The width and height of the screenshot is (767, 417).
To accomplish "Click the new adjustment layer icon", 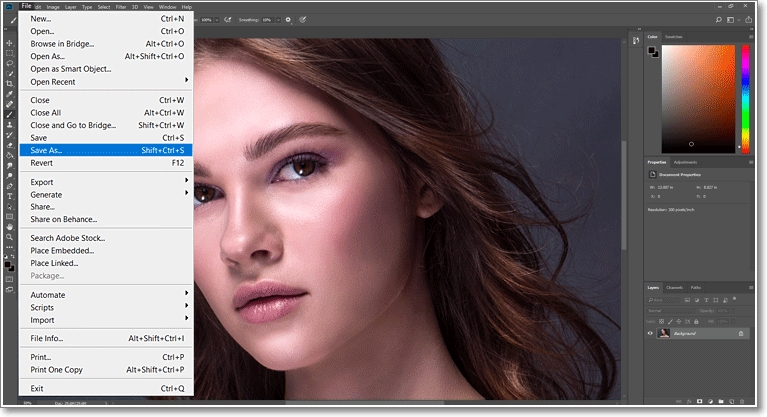I will point(710,401).
